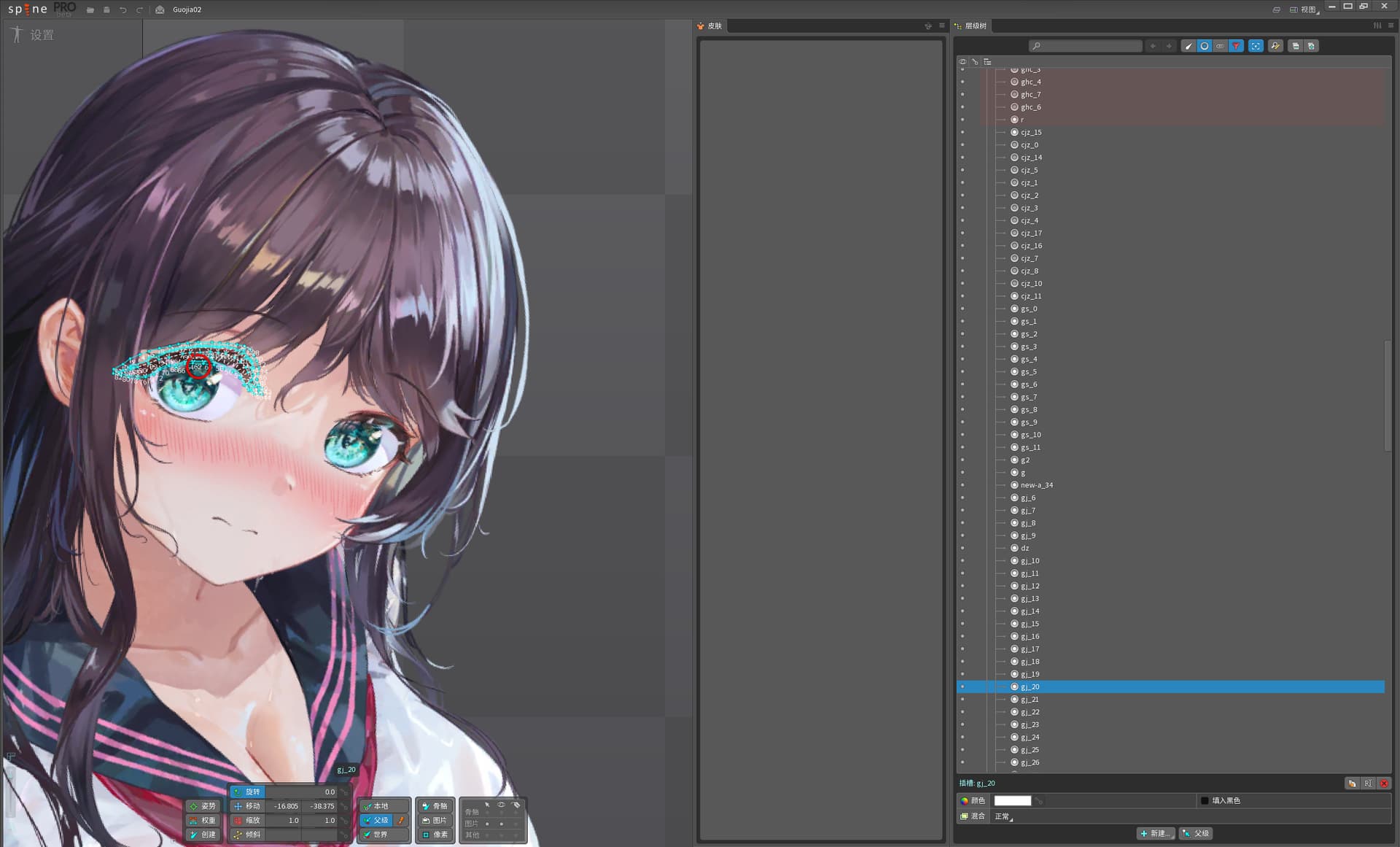Select the 倾斜 shear tool
1400x847 pixels.
point(248,835)
